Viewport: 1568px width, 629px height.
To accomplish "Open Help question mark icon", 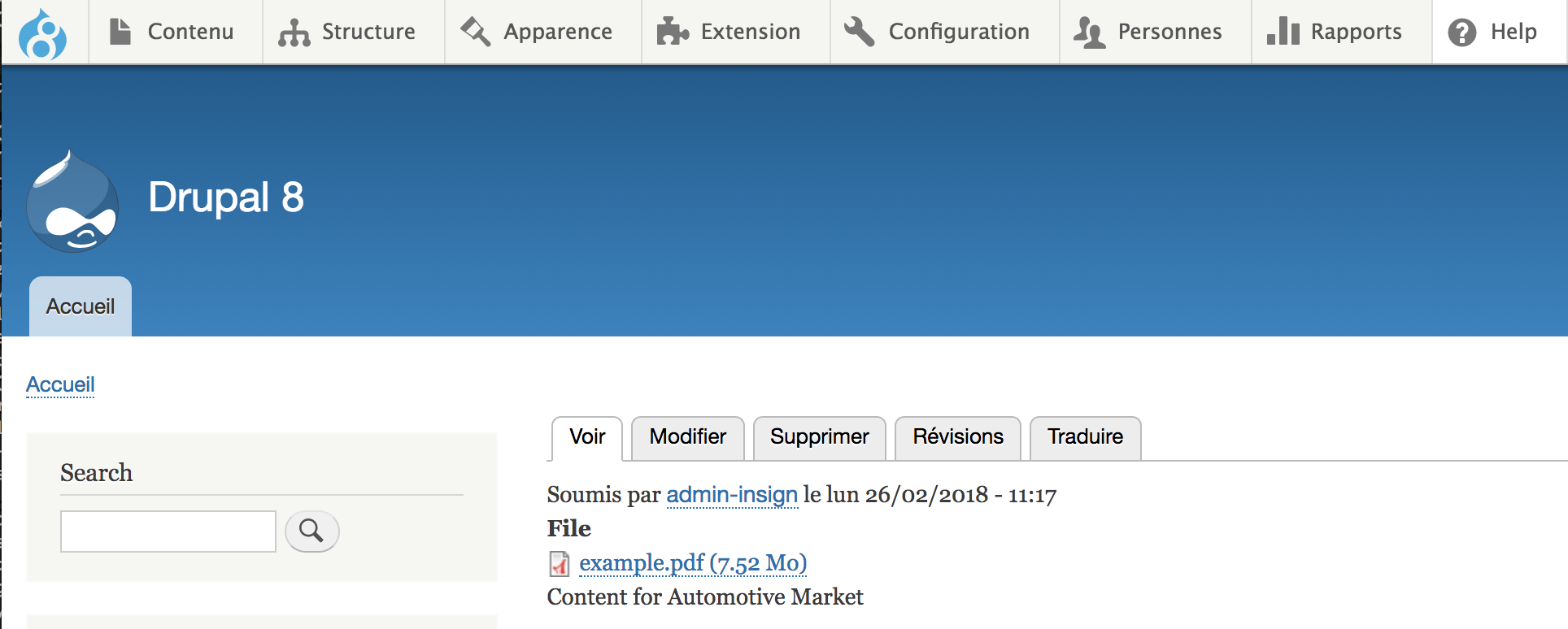I will pyautogui.click(x=1462, y=33).
